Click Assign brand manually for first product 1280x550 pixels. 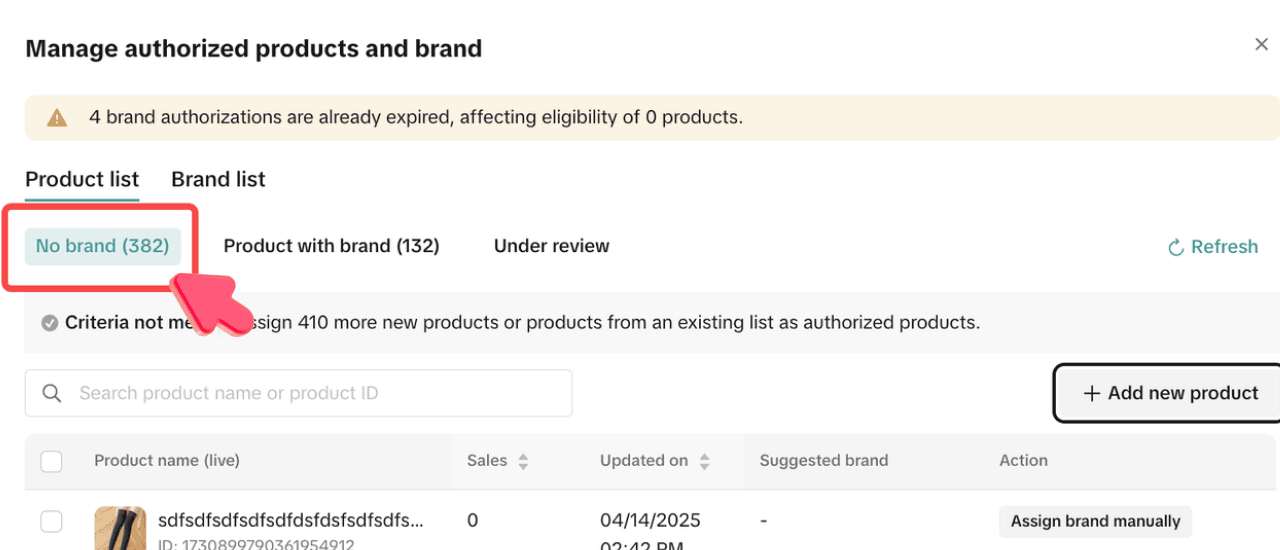1095,521
